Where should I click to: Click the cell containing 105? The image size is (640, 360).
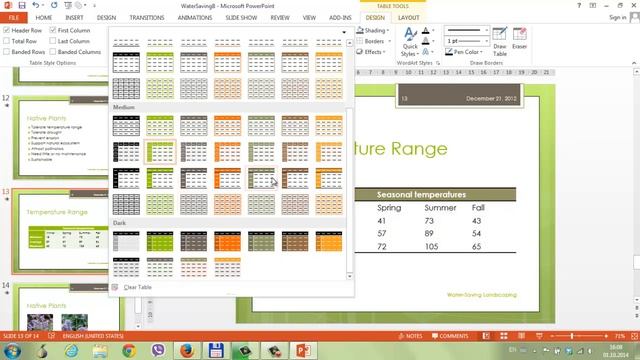coord(431,247)
